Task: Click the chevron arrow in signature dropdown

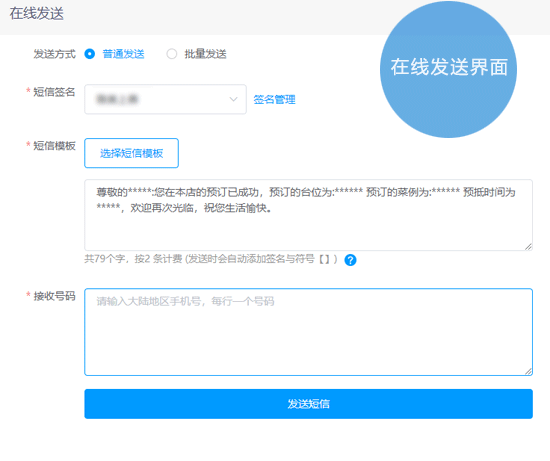Action: 233,99
